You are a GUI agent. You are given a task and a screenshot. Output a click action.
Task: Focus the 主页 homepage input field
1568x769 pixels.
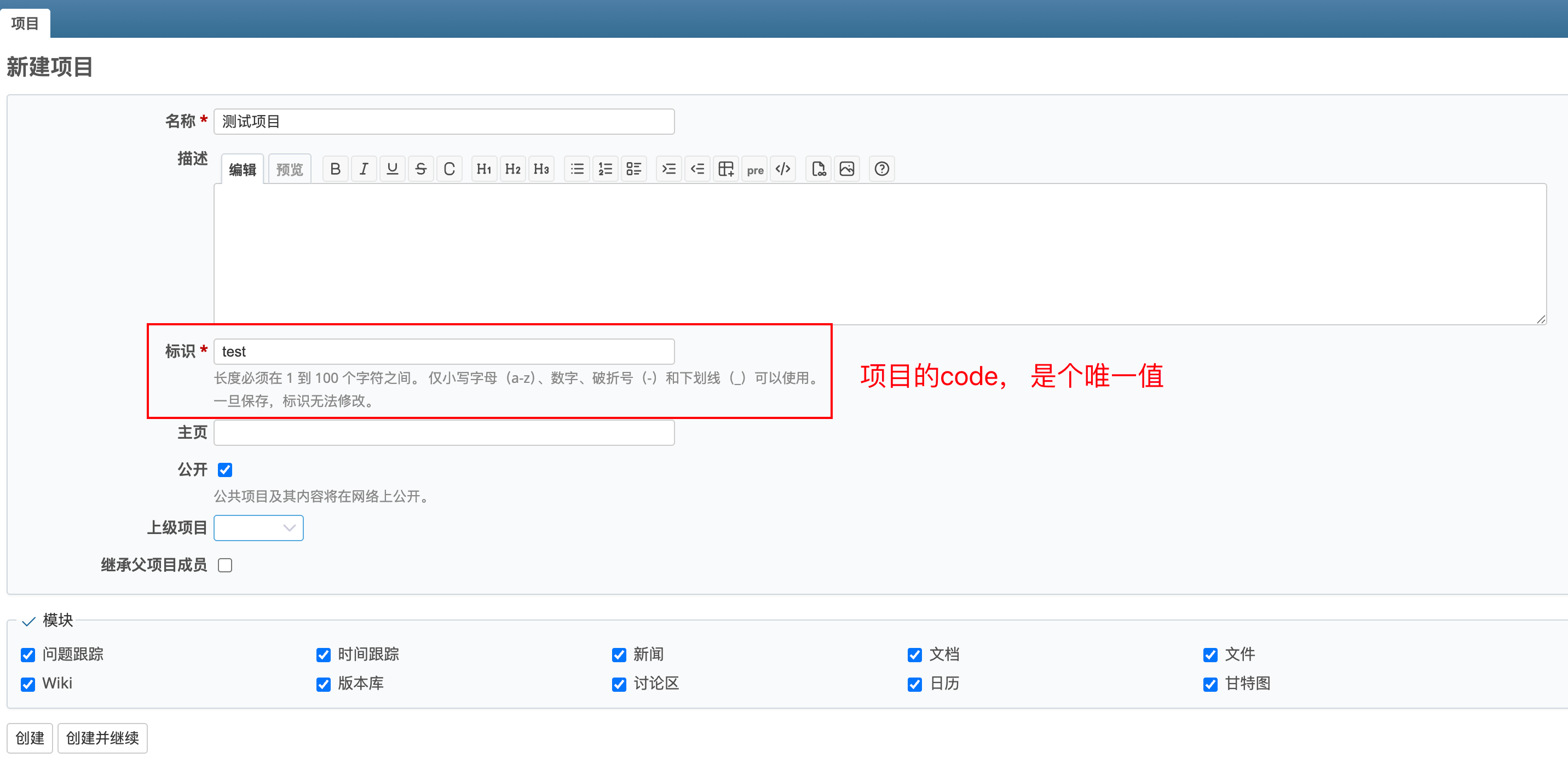[445, 432]
